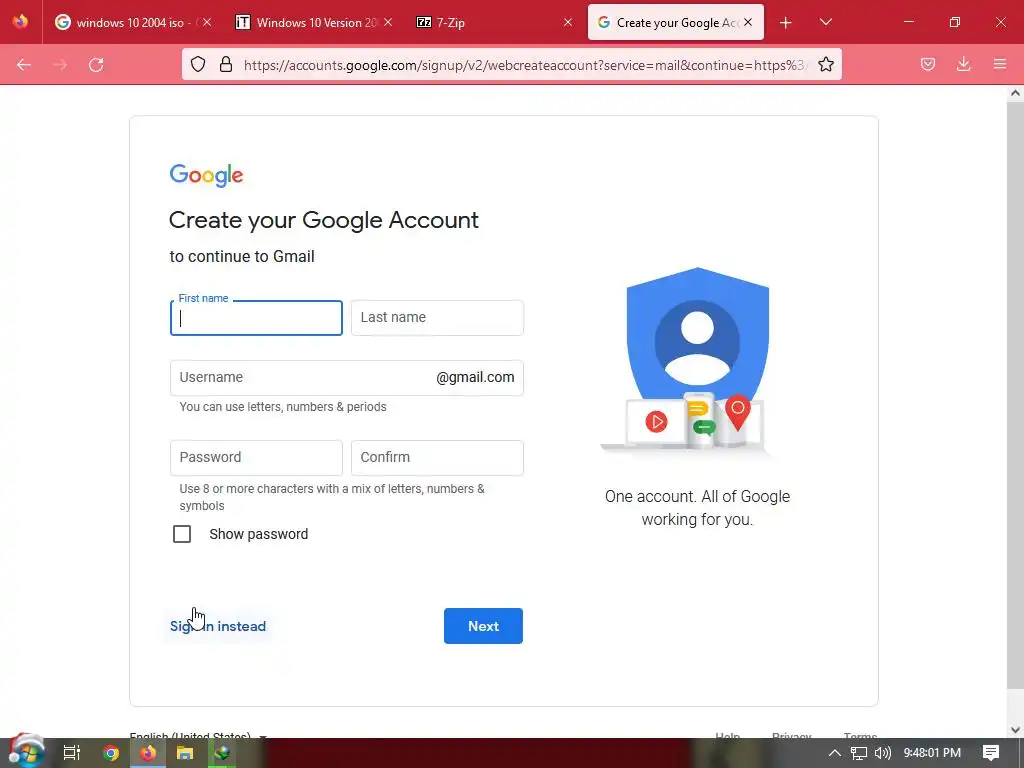Screen dimensions: 1024x768
Task: Go back one page
Action: (24, 65)
